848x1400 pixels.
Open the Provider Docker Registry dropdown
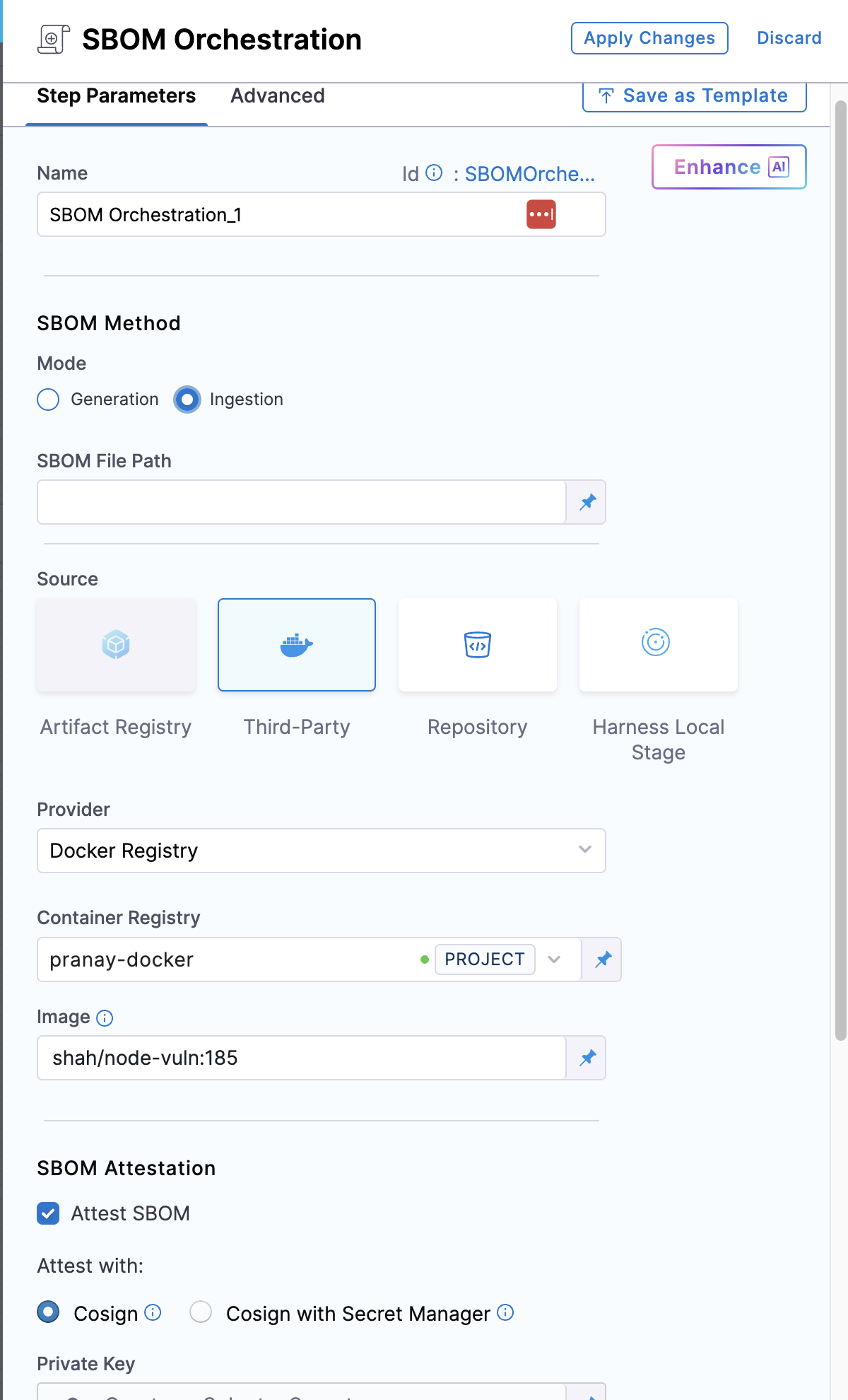click(x=321, y=851)
